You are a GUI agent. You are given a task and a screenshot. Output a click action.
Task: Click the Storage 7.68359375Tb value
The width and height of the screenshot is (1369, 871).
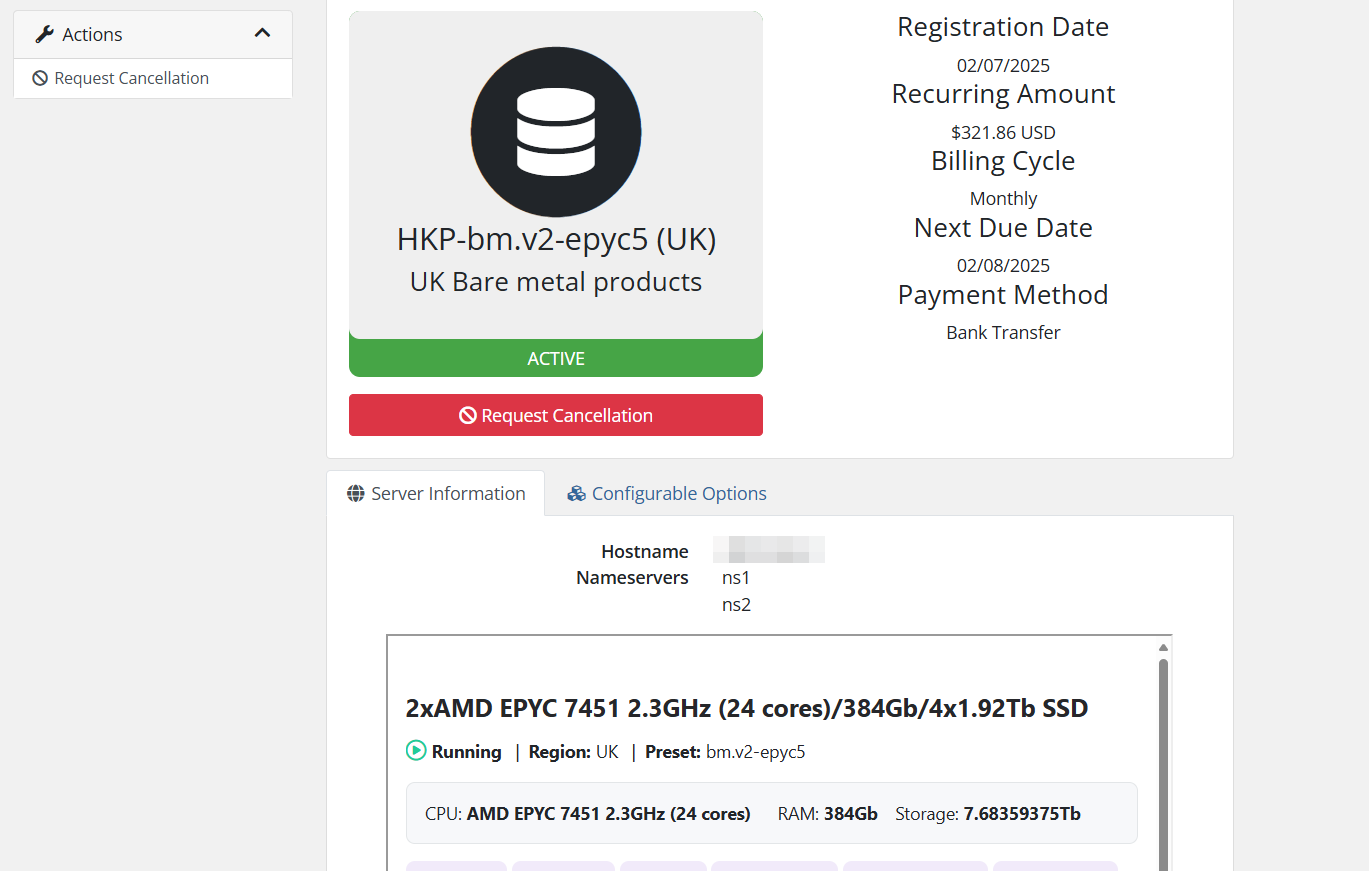1021,814
